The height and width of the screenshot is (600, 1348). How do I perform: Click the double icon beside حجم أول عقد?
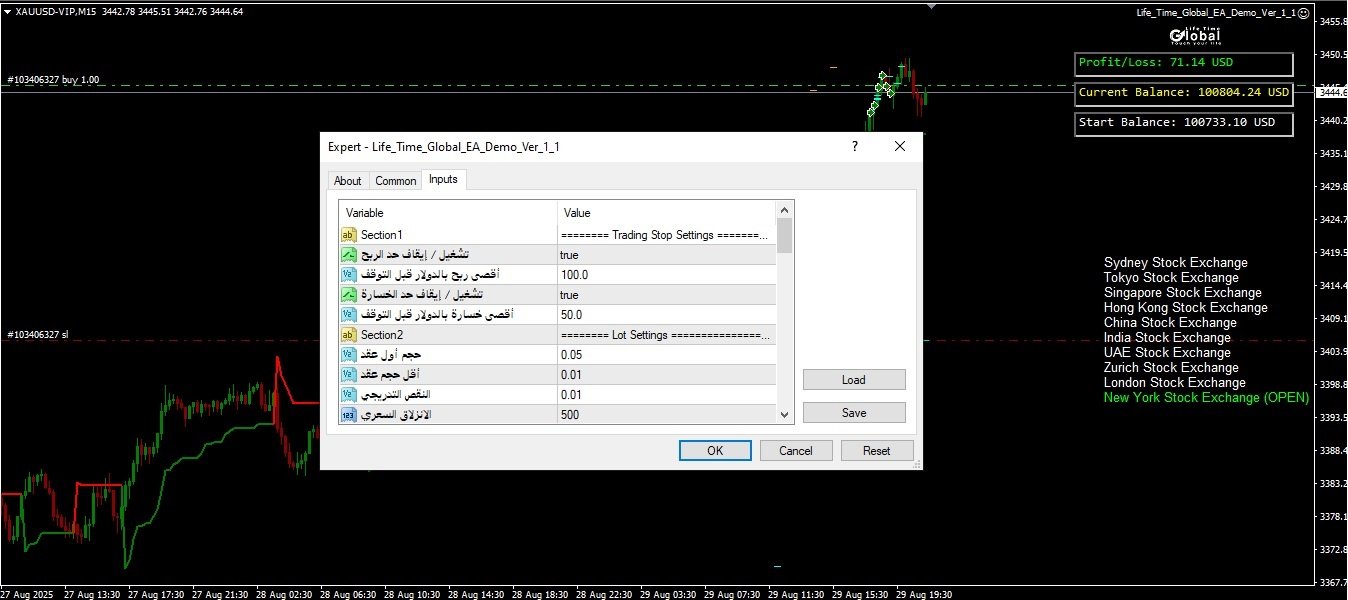[x=349, y=355]
